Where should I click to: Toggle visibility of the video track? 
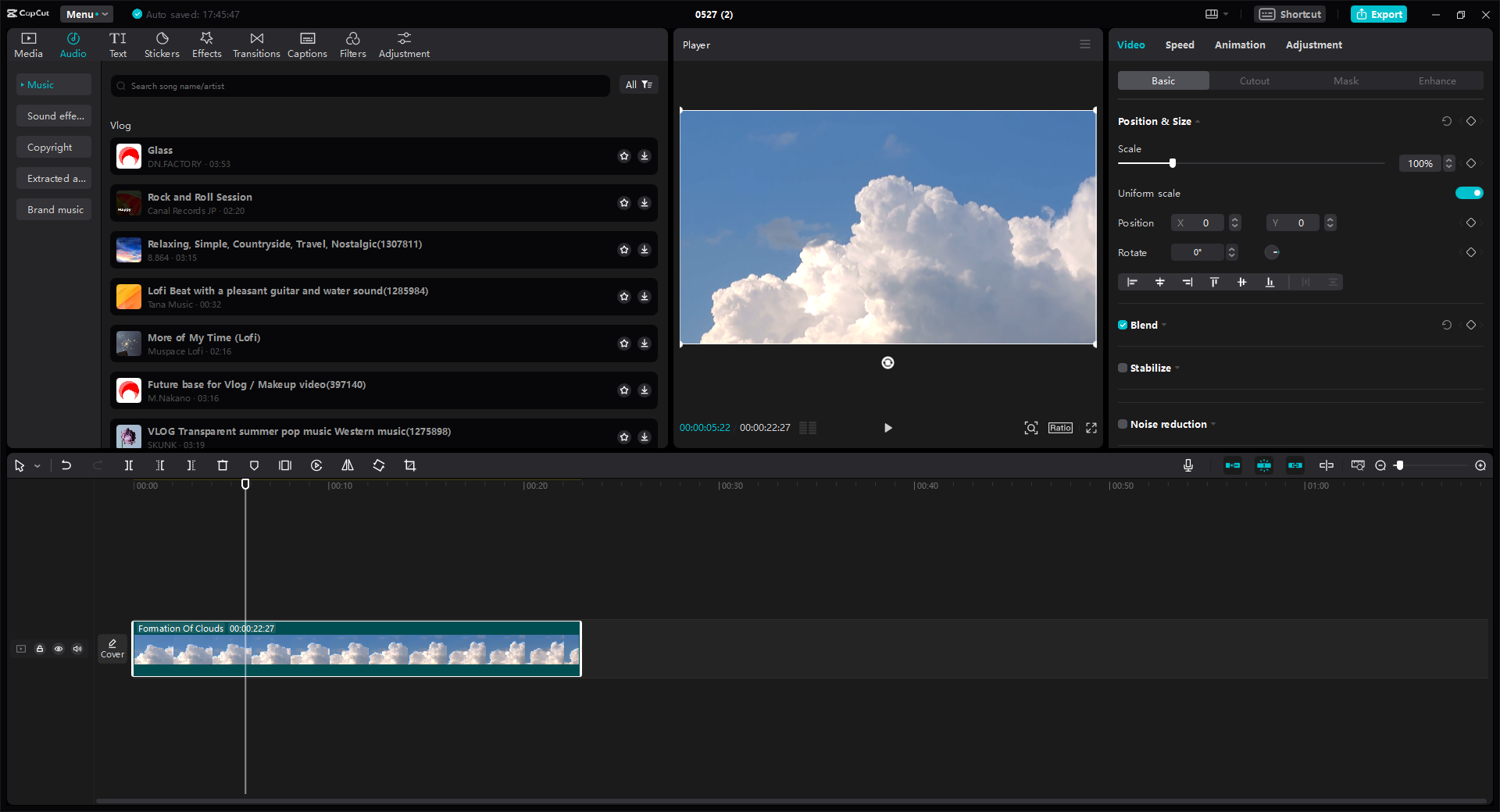59,649
